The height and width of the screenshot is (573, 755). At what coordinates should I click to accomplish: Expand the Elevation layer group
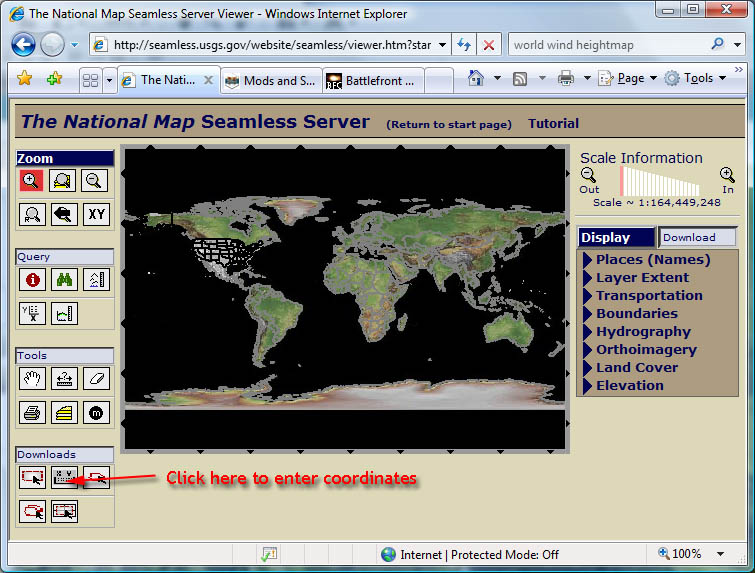587,386
